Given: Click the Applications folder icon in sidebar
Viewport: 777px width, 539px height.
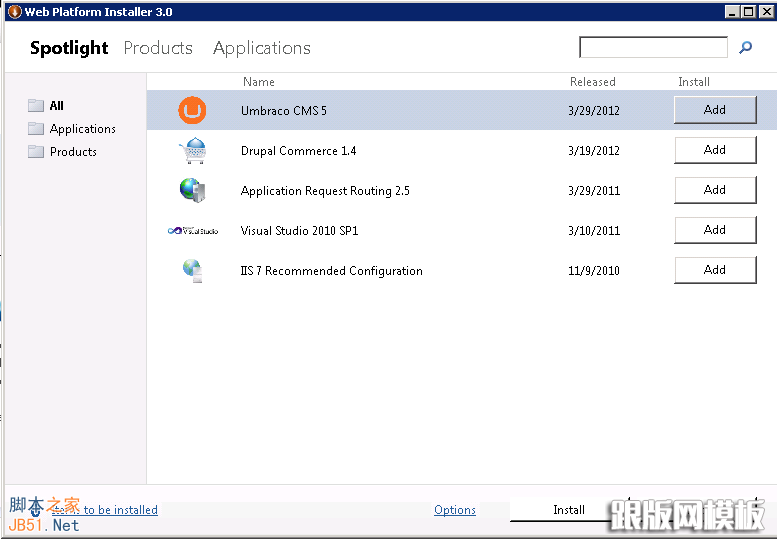Looking at the screenshot, I should click(36, 129).
